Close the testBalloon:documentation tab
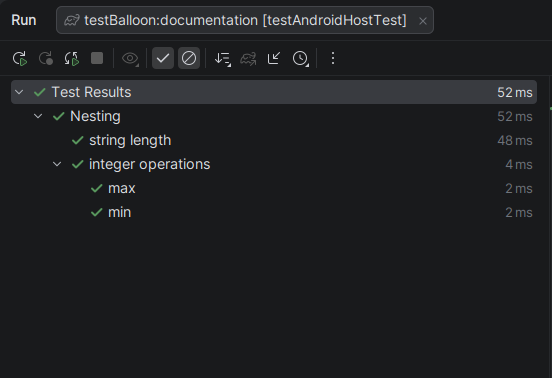The width and height of the screenshot is (552, 378). [423, 21]
